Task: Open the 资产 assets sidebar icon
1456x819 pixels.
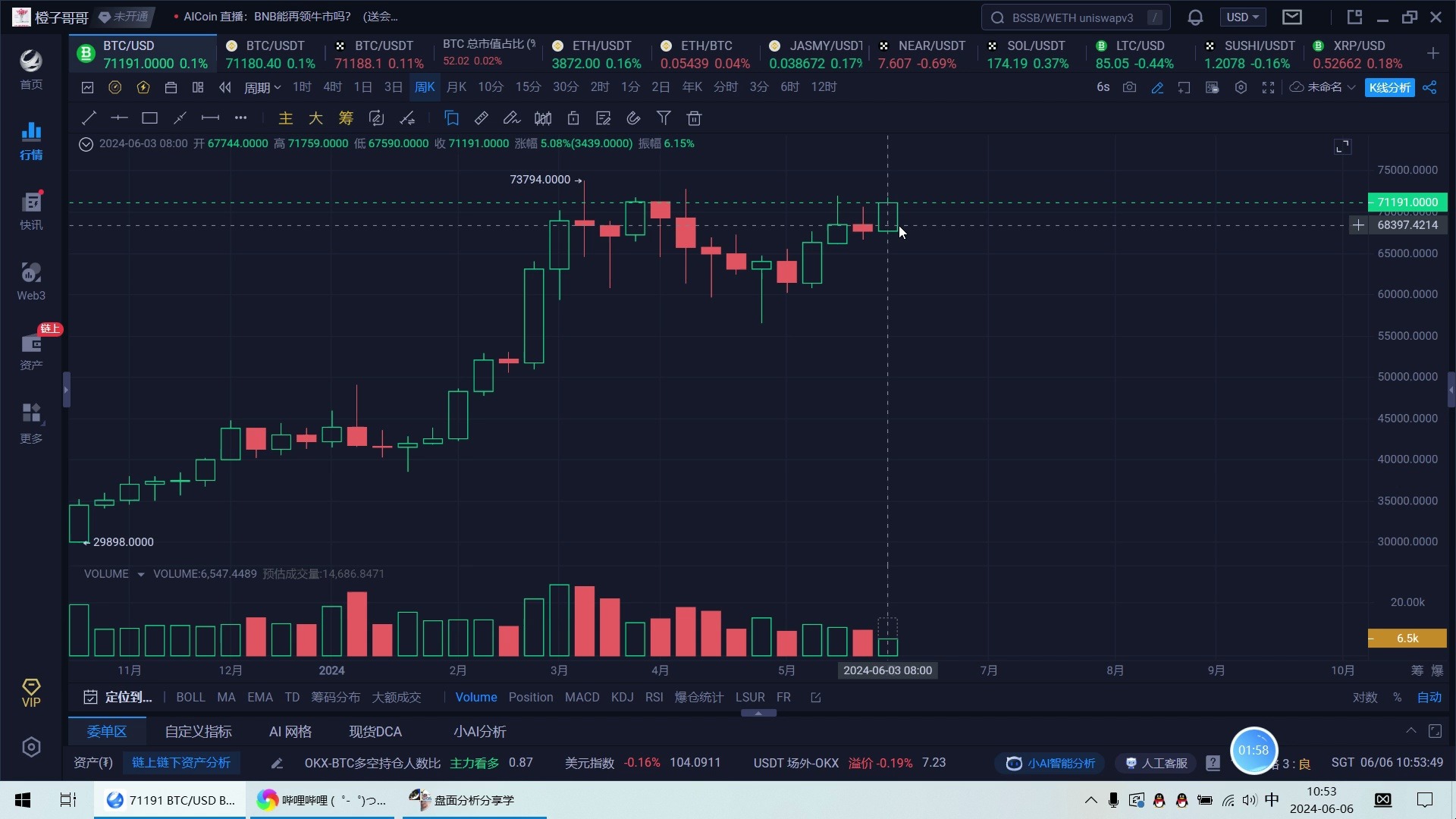Action: coord(31,351)
